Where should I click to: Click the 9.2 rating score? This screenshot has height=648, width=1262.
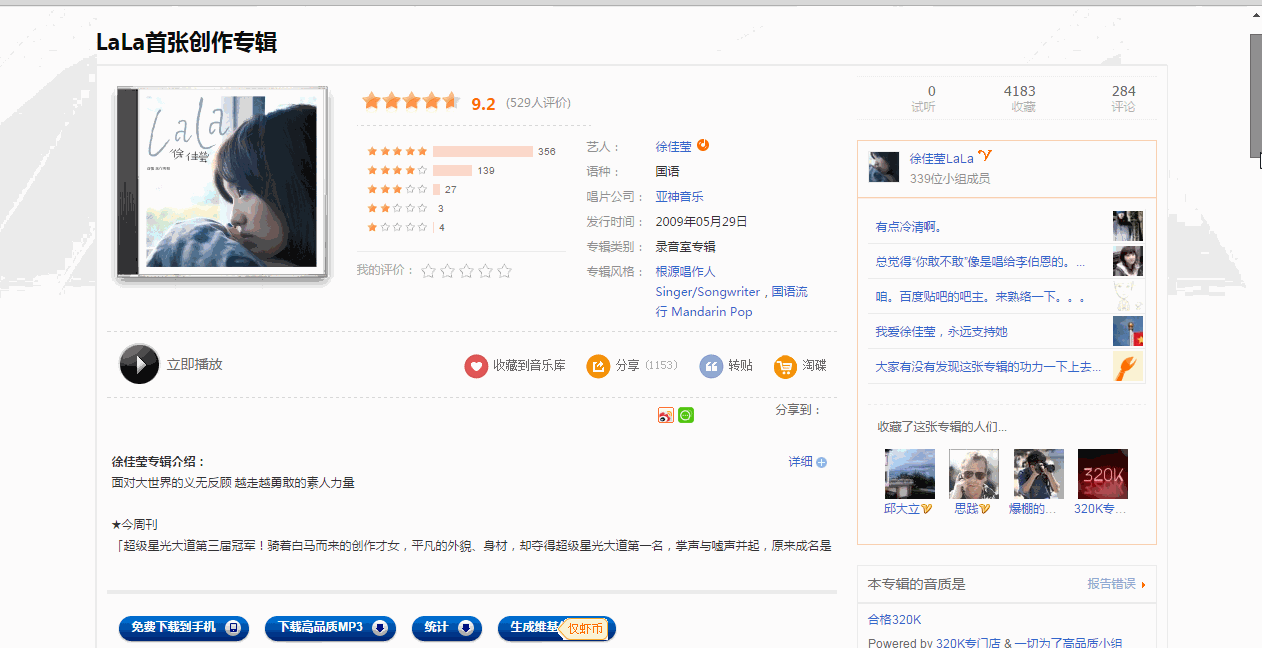(483, 103)
